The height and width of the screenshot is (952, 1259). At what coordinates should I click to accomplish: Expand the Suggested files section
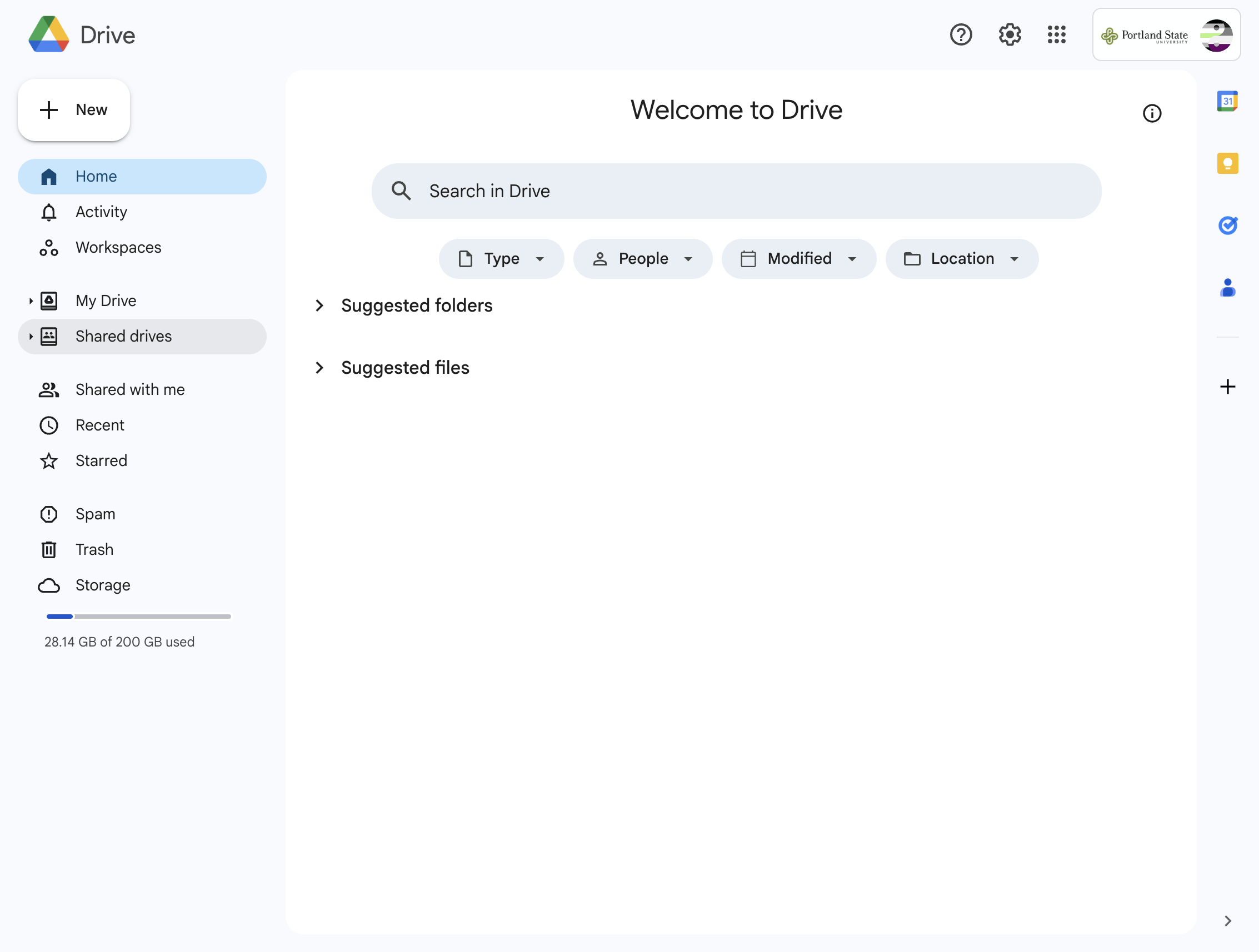[319, 368]
